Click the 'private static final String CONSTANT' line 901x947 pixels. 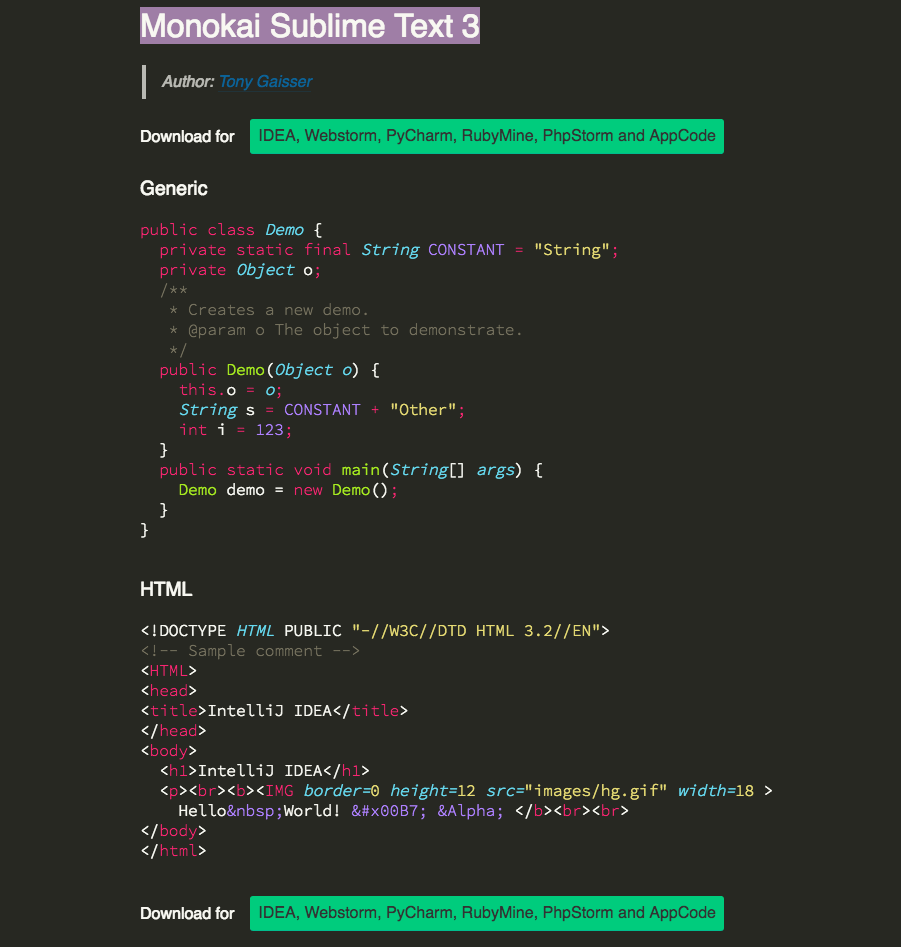389,250
